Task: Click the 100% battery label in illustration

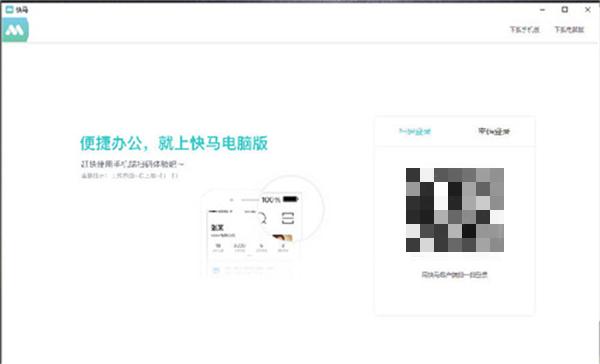Action: 271,199
